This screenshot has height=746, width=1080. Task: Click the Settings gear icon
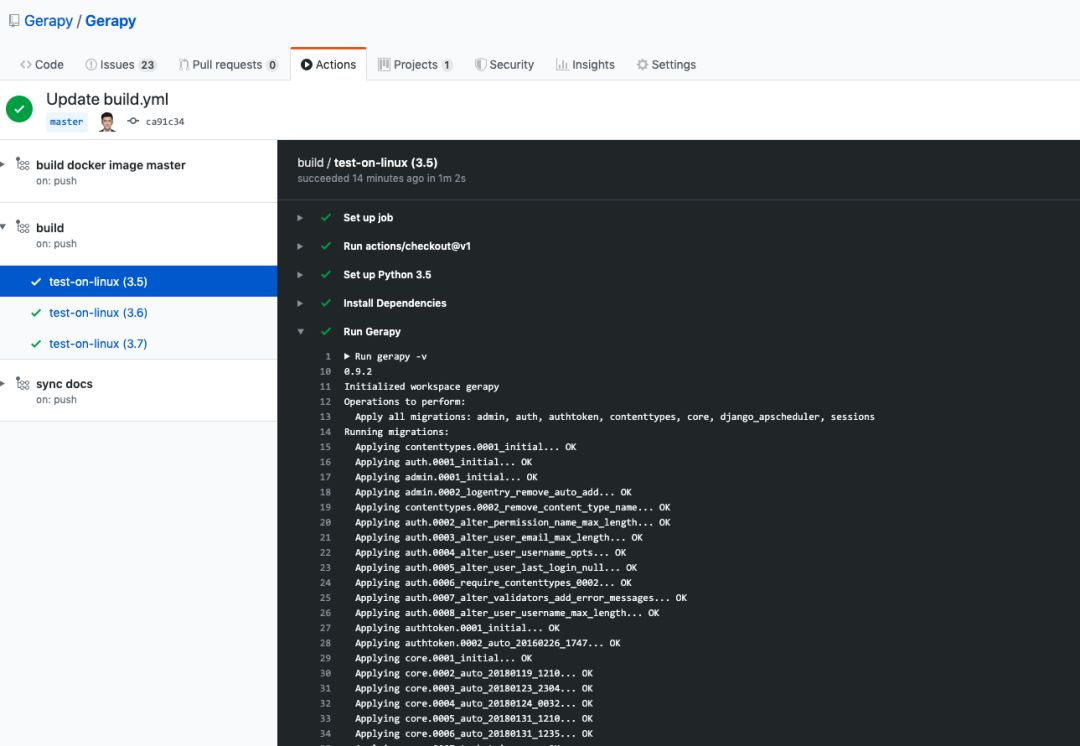[641, 64]
